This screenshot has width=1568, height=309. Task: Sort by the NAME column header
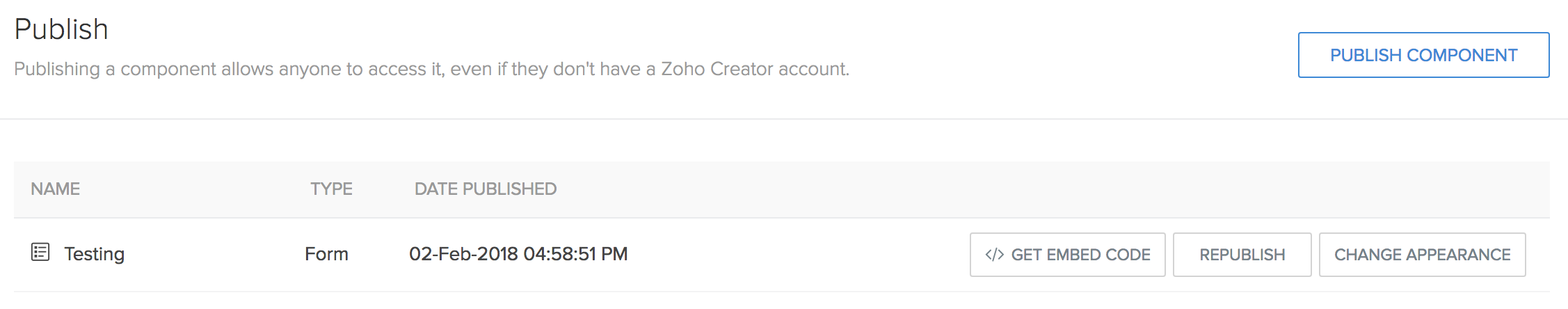55,189
